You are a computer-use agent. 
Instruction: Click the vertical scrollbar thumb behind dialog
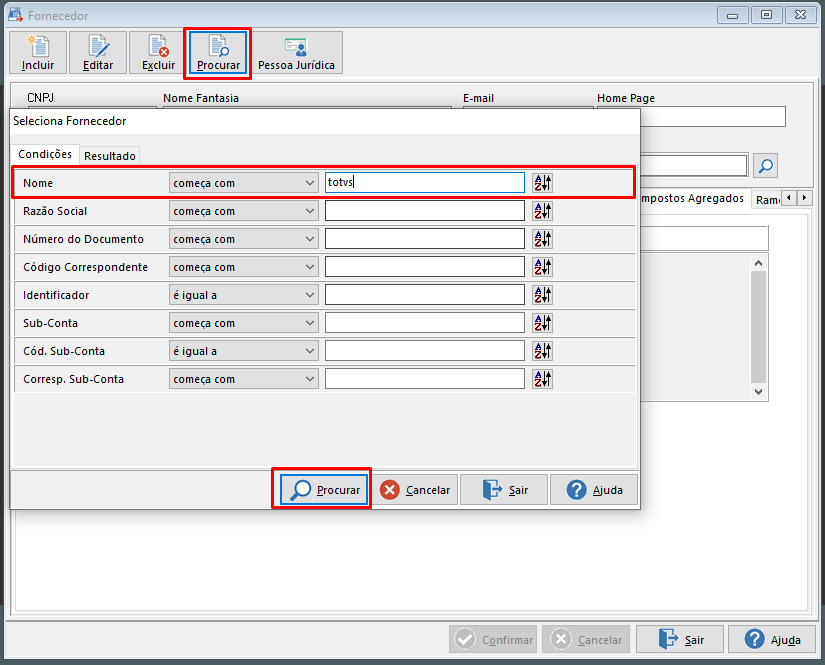coord(758,327)
